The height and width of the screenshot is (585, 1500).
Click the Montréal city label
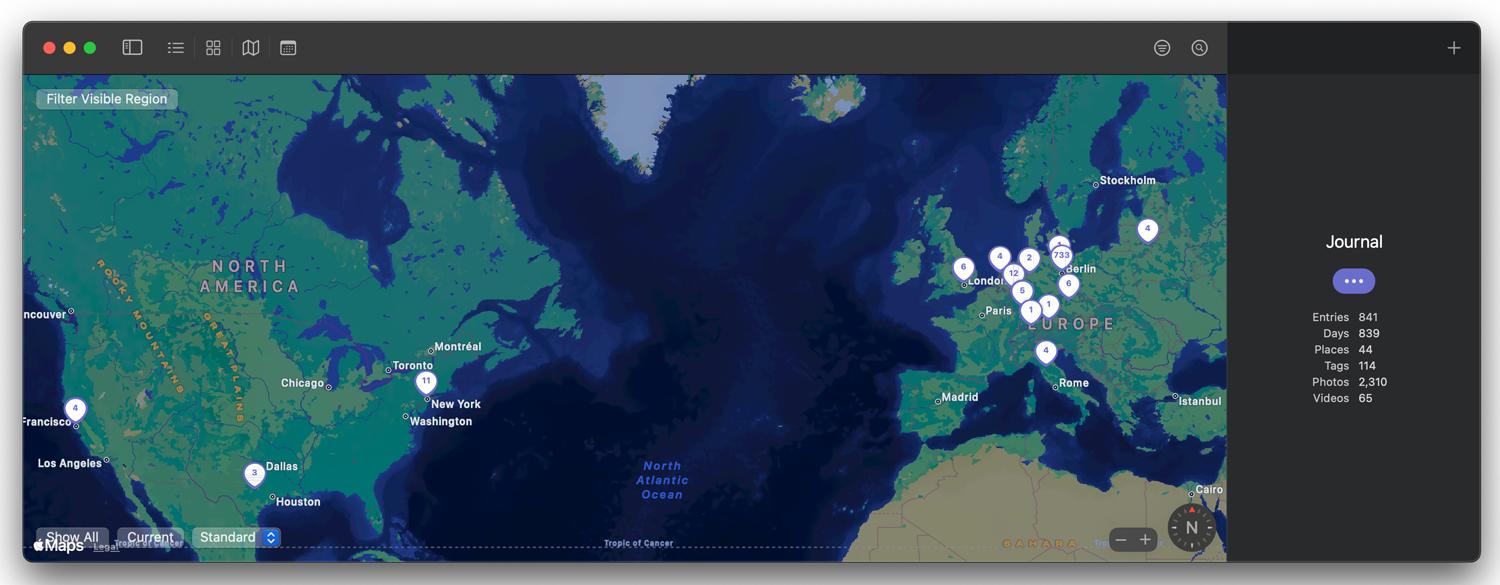[458, 347]
